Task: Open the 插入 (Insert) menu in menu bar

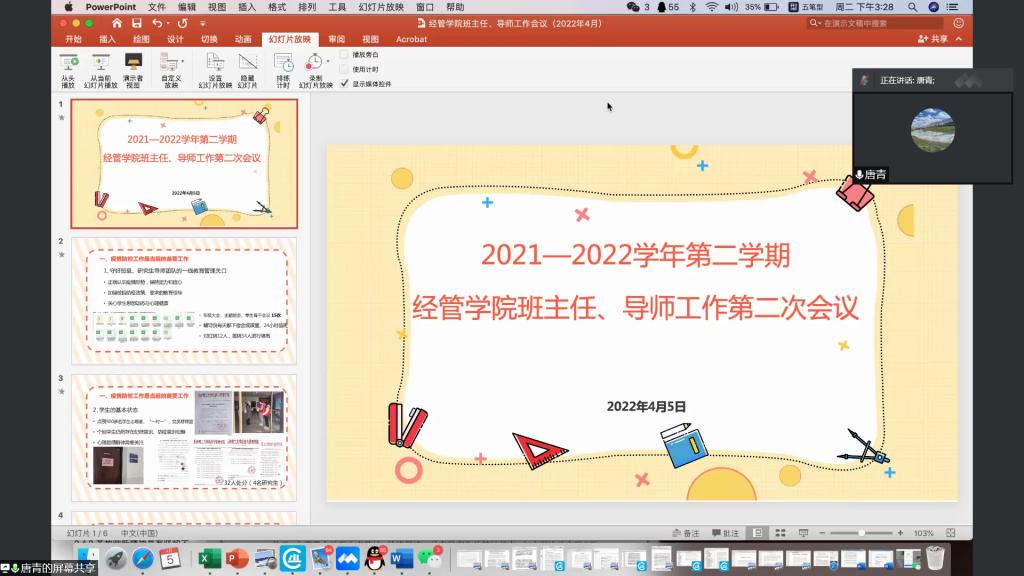Action: click(247, 7)
